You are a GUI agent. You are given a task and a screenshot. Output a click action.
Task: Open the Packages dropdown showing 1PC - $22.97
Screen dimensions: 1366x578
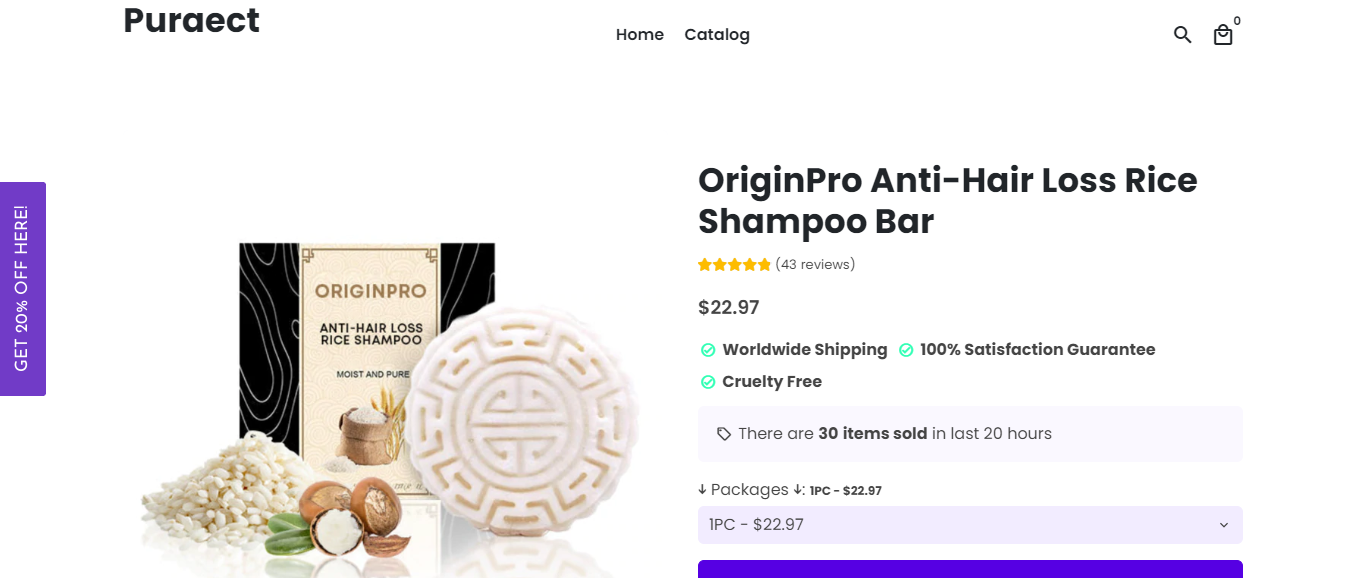click(960, 525)
